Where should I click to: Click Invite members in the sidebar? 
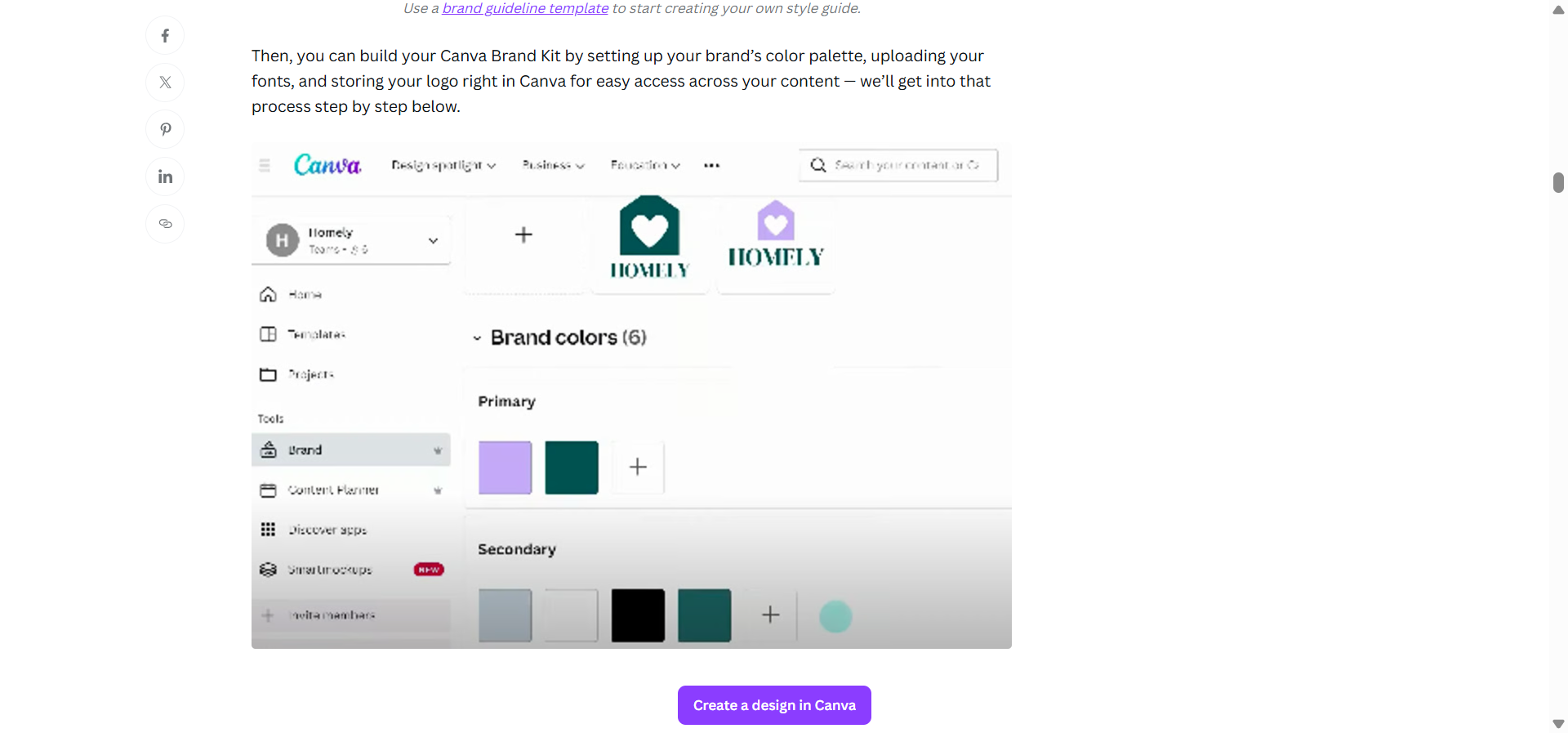click(351, 615)
